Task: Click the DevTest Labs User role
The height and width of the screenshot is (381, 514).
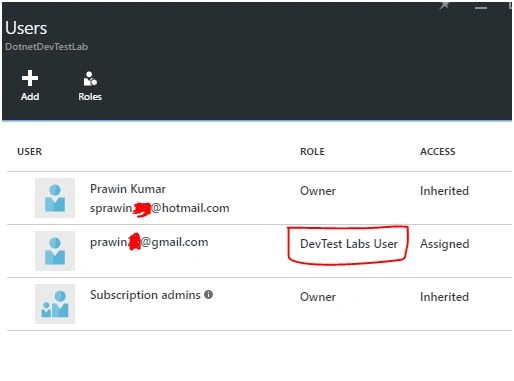Action: (349, 244)
